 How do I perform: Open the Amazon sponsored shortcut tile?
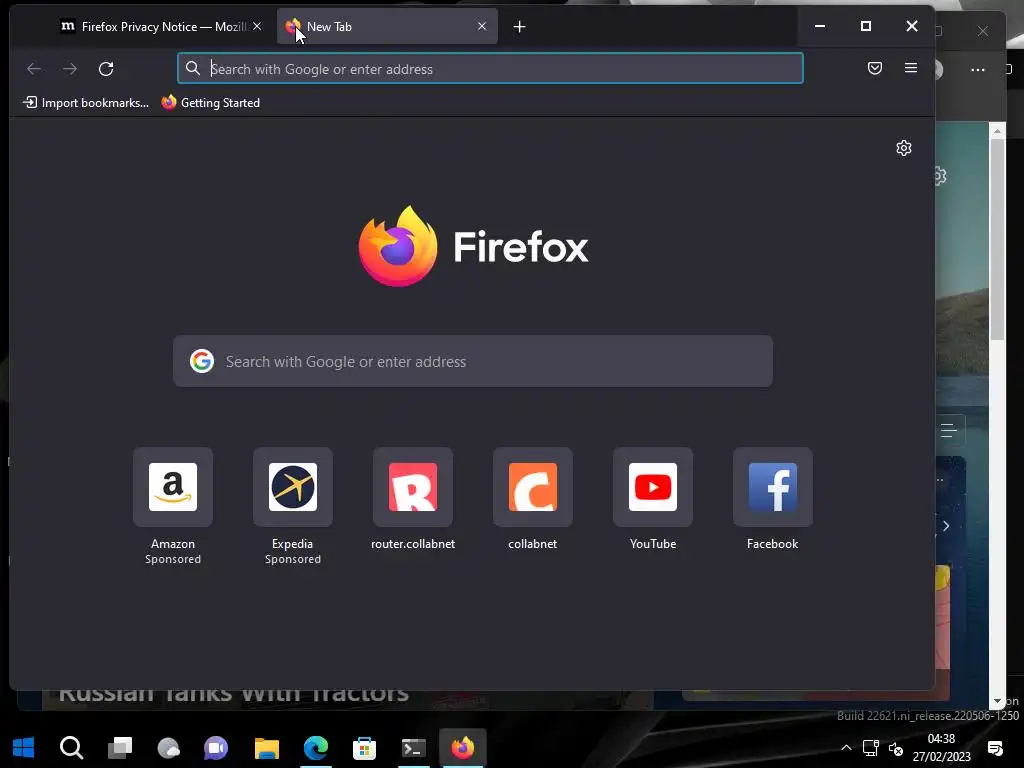point(173,487)
